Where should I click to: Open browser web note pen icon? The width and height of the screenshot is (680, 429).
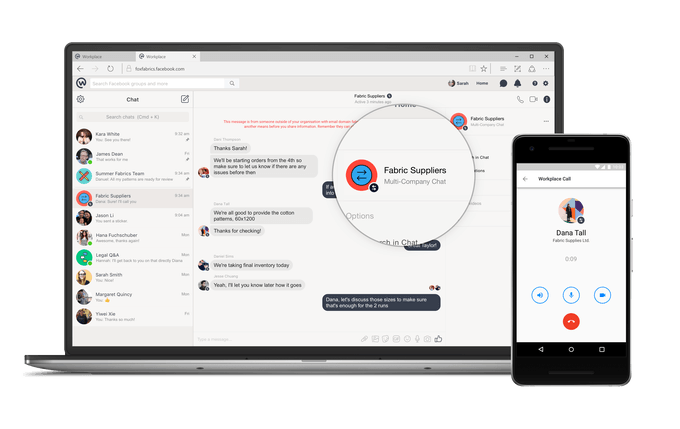pos(517,69)
